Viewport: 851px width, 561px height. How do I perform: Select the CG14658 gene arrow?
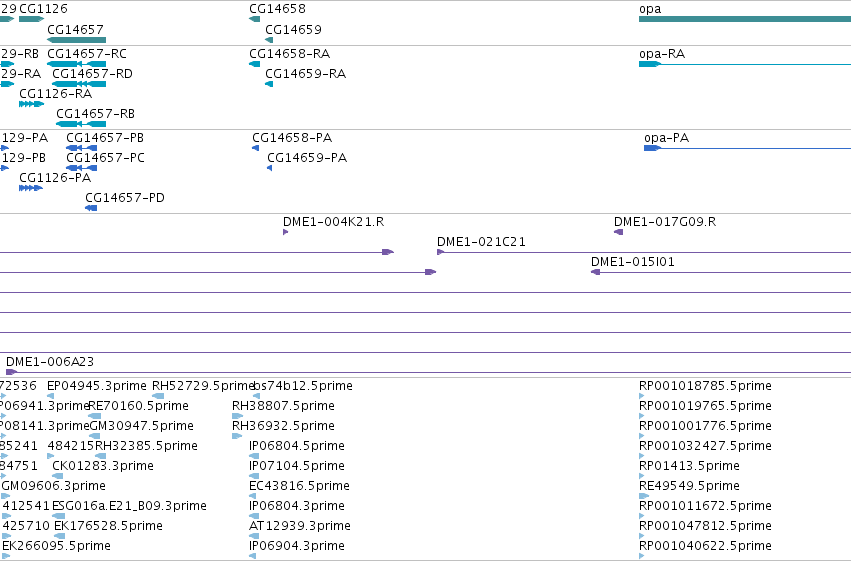point(255,19)
